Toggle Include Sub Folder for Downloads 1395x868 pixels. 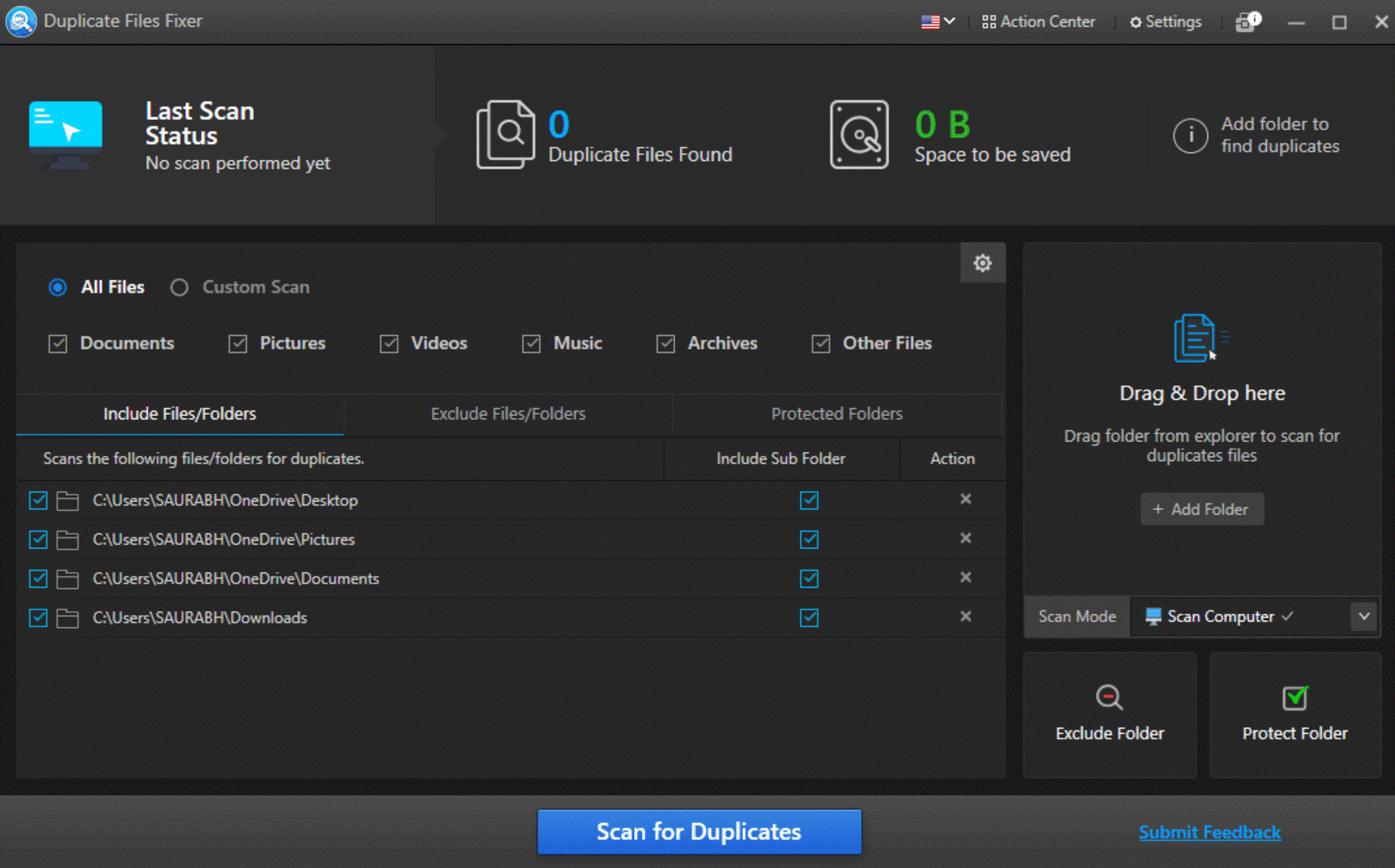pyautogui.click(x=809, y=618)
